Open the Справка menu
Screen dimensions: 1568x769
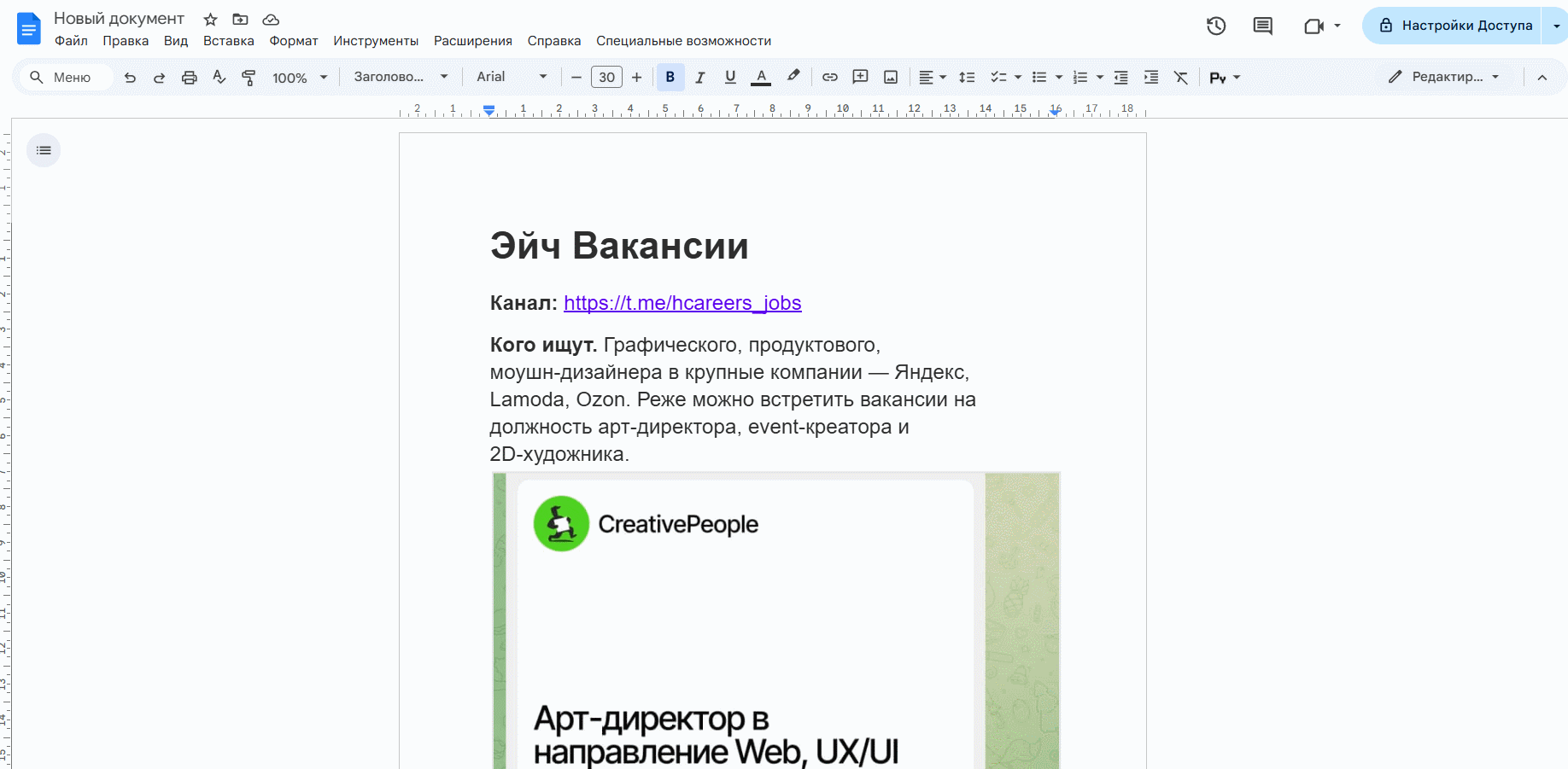(x=554, y=41)
